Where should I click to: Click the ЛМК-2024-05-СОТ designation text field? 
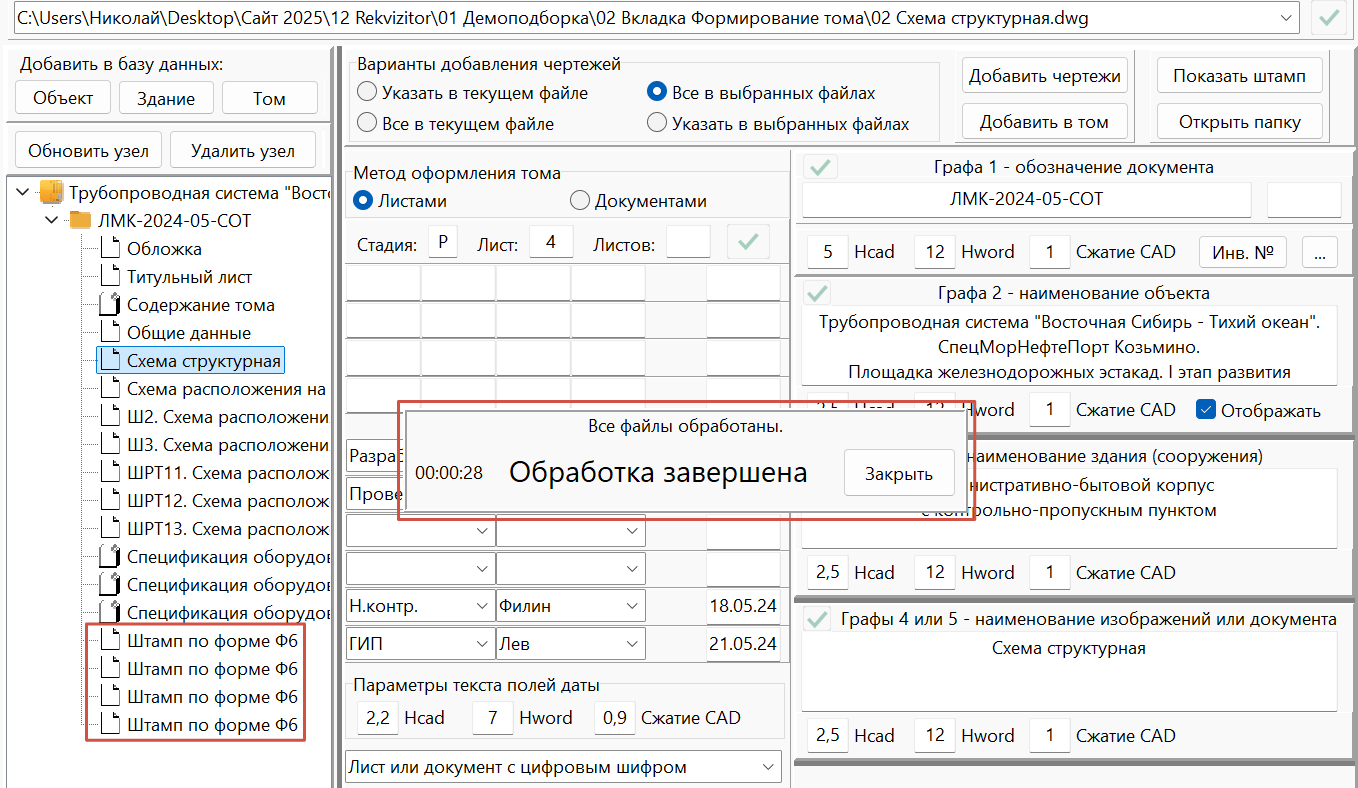pyautogui.click(x=1027, y=199)
